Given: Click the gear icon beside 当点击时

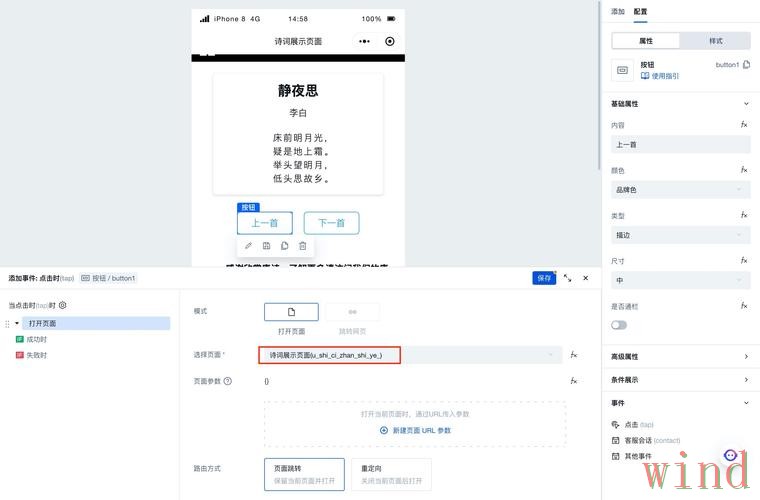Looking at the screenshot, I should click(63, 305).
